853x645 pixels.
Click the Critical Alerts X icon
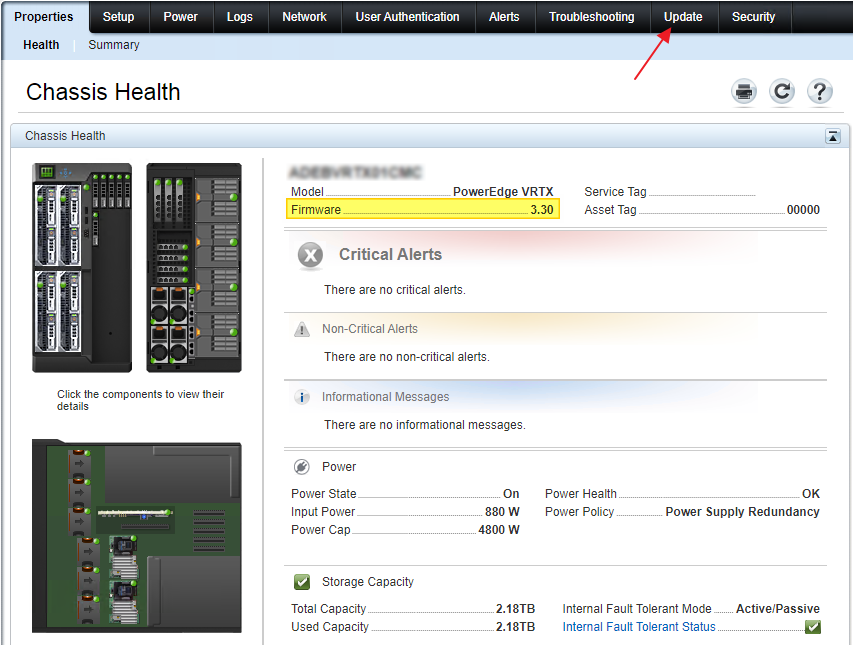(x=310, y=256)
